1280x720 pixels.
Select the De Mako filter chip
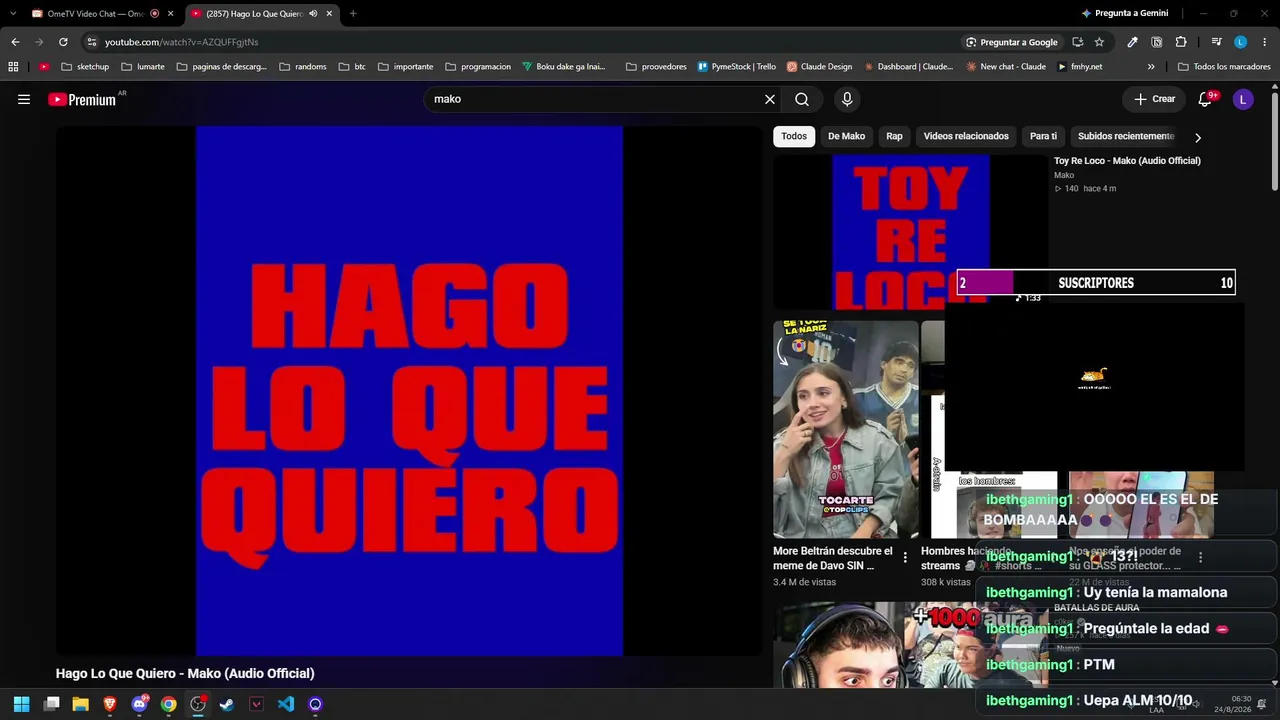click(x=846, y=136)
